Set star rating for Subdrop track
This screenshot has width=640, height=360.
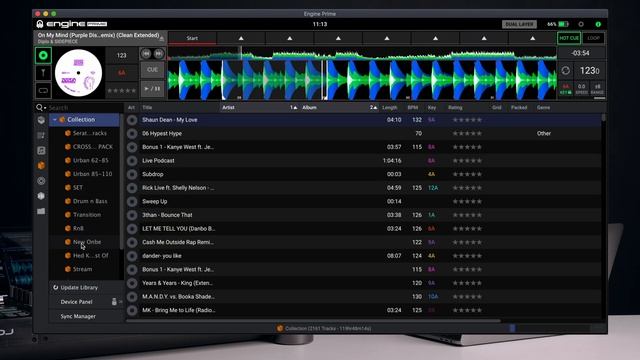[467, 174]
